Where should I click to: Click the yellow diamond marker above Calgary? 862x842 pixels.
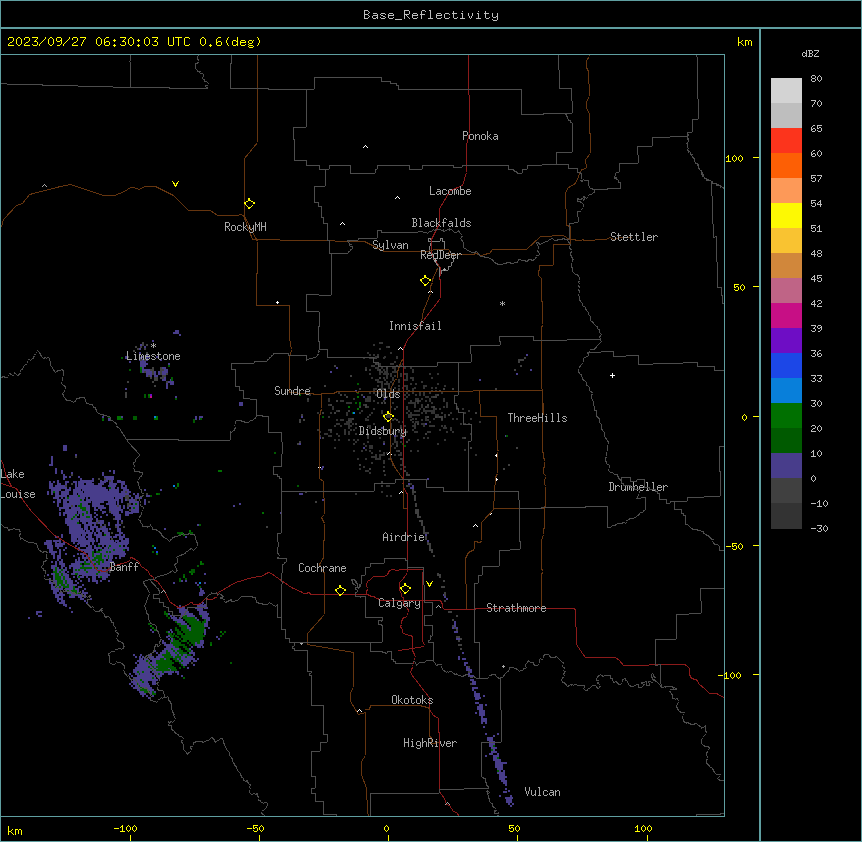(x=405, y=589)
